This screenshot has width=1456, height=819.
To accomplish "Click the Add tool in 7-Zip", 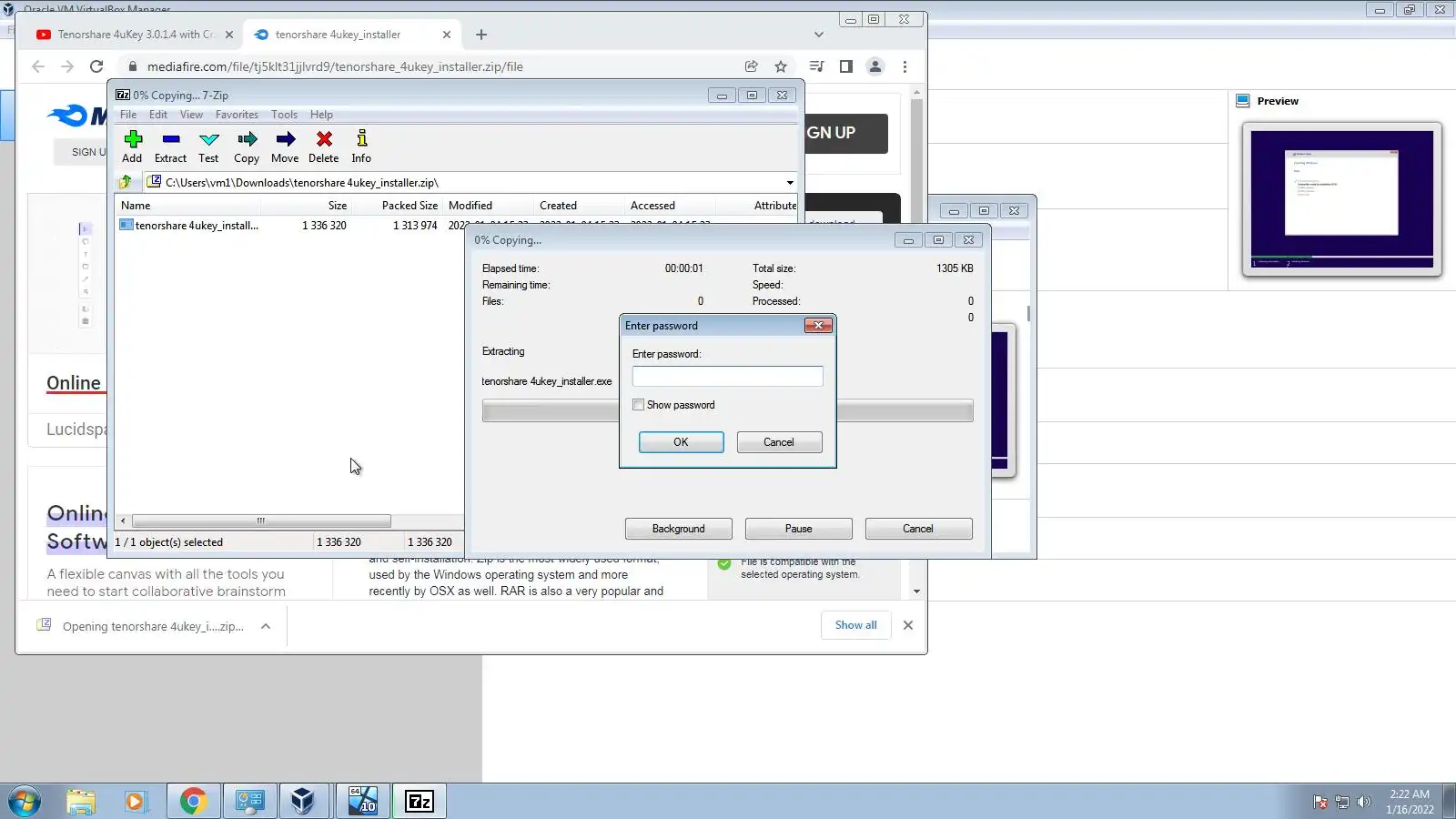I will 132,146.
